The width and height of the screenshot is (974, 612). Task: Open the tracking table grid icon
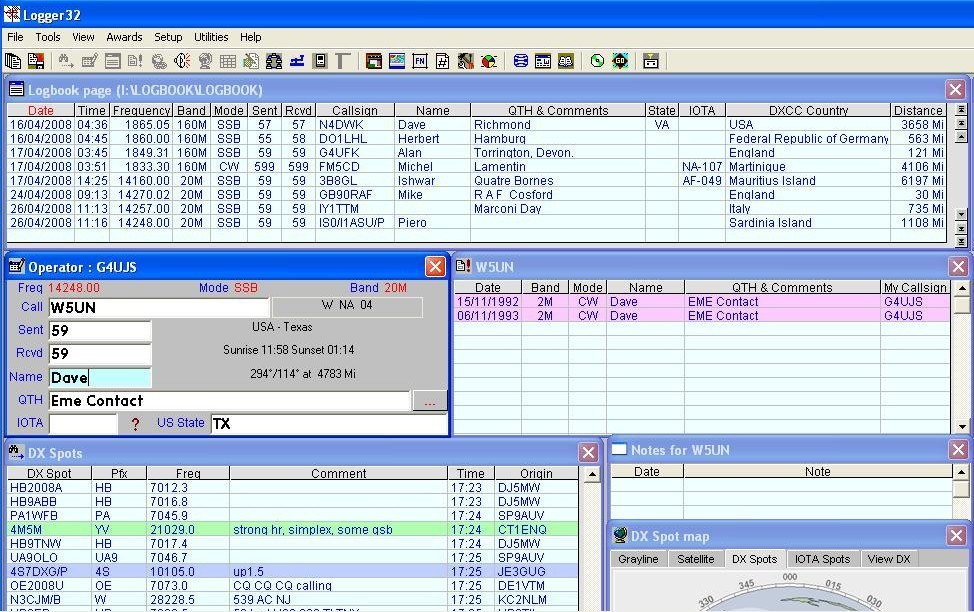pos(226,61)
